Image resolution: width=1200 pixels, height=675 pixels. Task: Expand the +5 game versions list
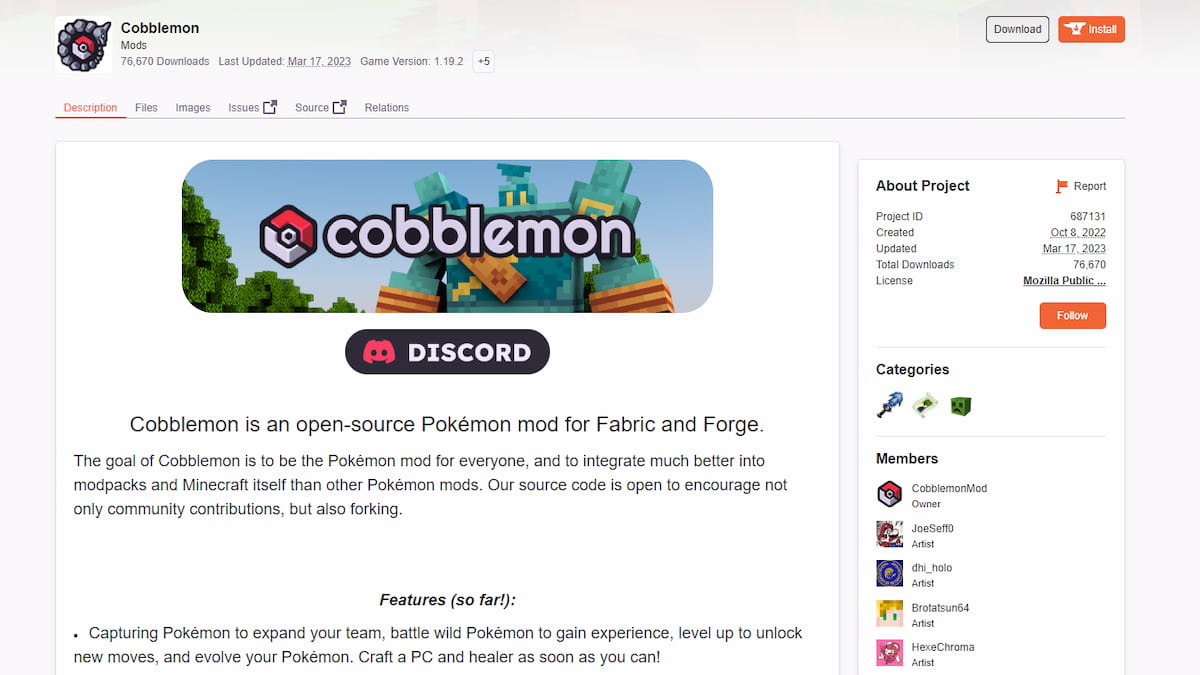pos(483,61)
